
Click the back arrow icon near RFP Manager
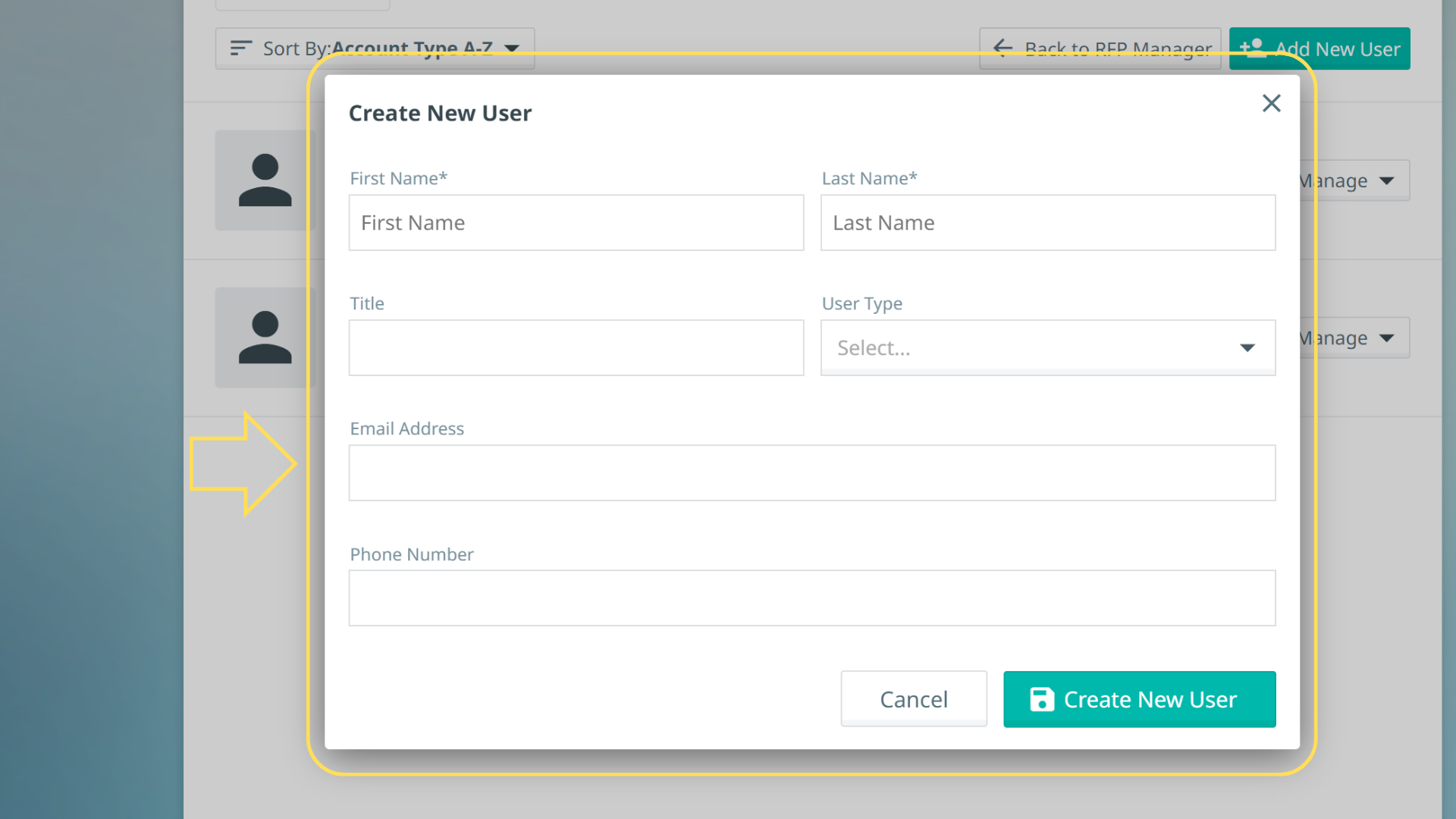click(1003, 48)
